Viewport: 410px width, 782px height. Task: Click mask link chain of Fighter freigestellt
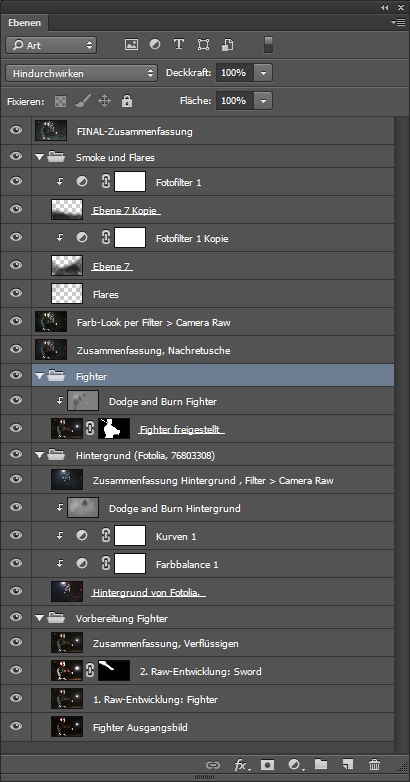pos(90,428)
